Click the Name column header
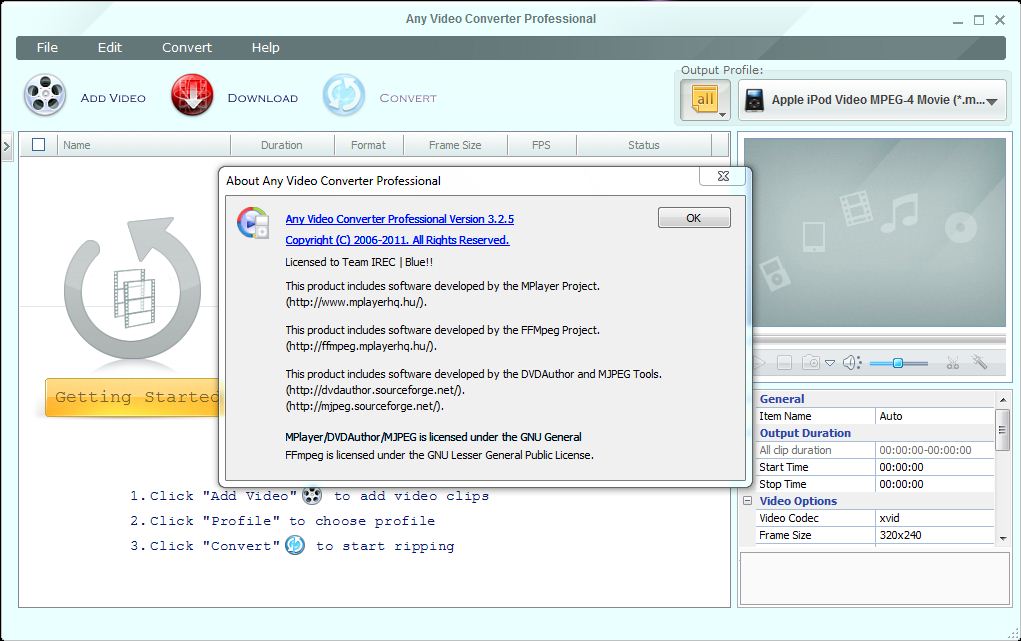 pyautogui.click(x=144, y=145)
